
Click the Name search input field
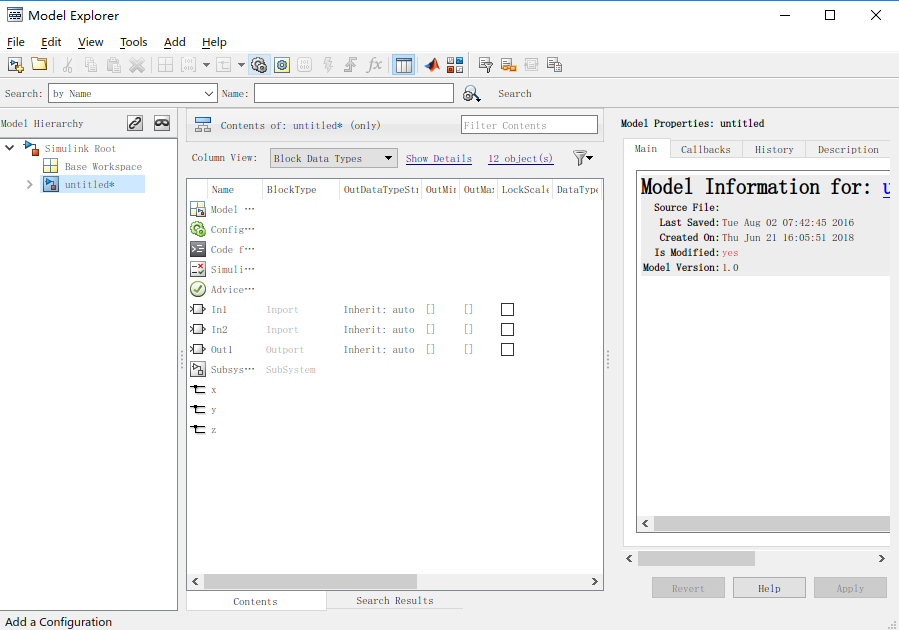(354, 93)
